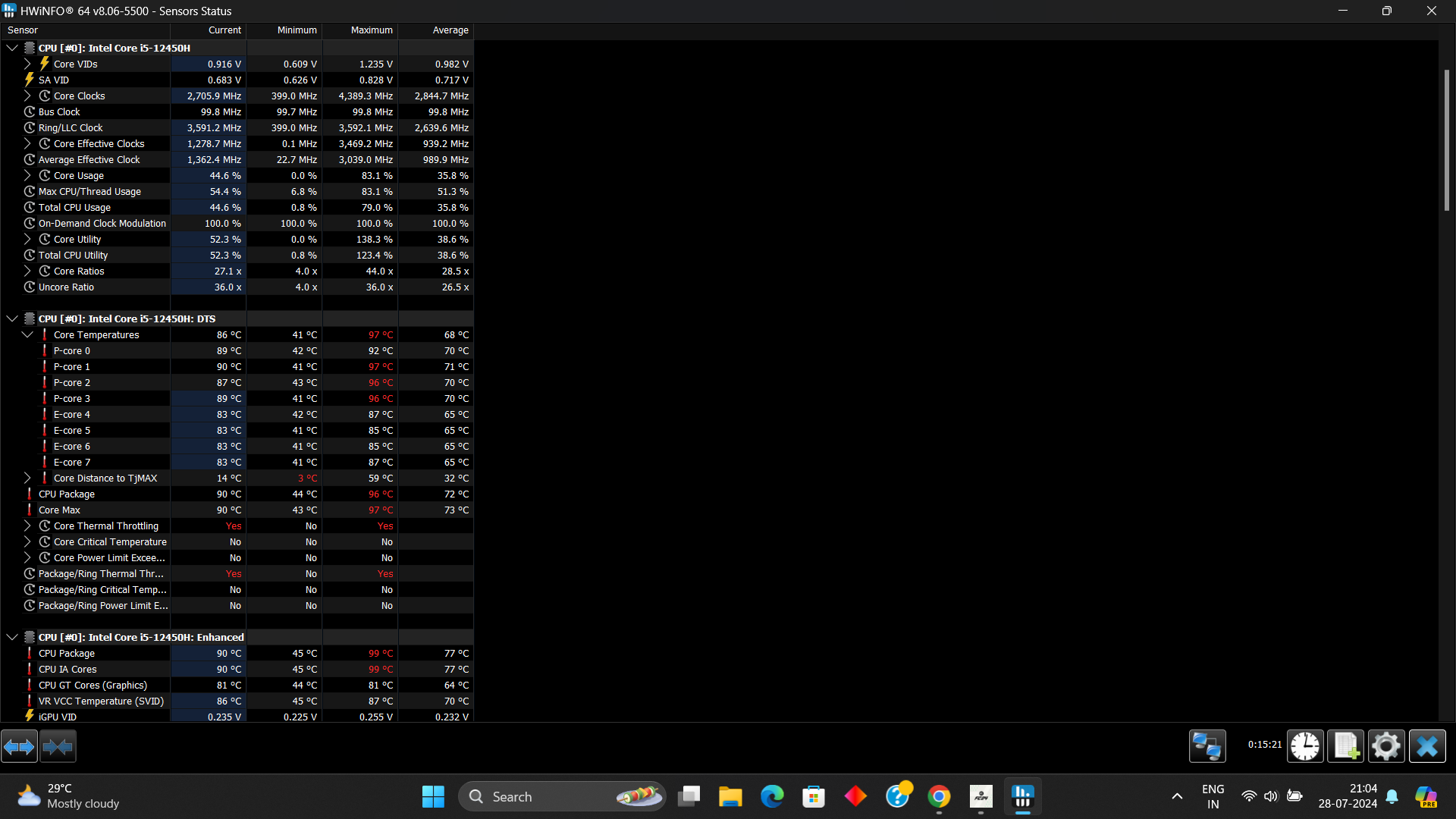
Task: Click the vertical scrollbar thumb
Action: point(1446,140)
